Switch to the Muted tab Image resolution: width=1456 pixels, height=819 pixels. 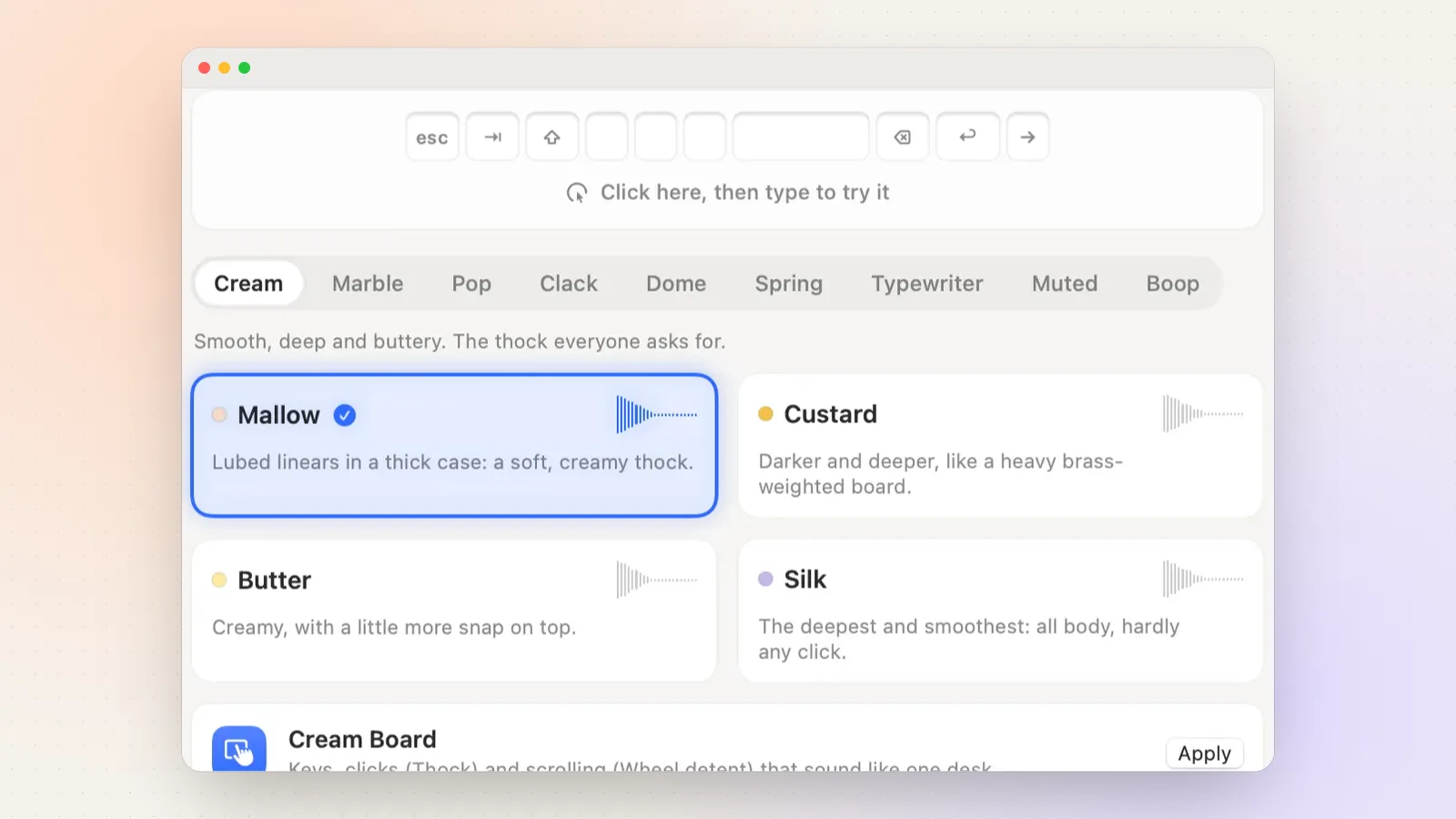pos(1065,284)
